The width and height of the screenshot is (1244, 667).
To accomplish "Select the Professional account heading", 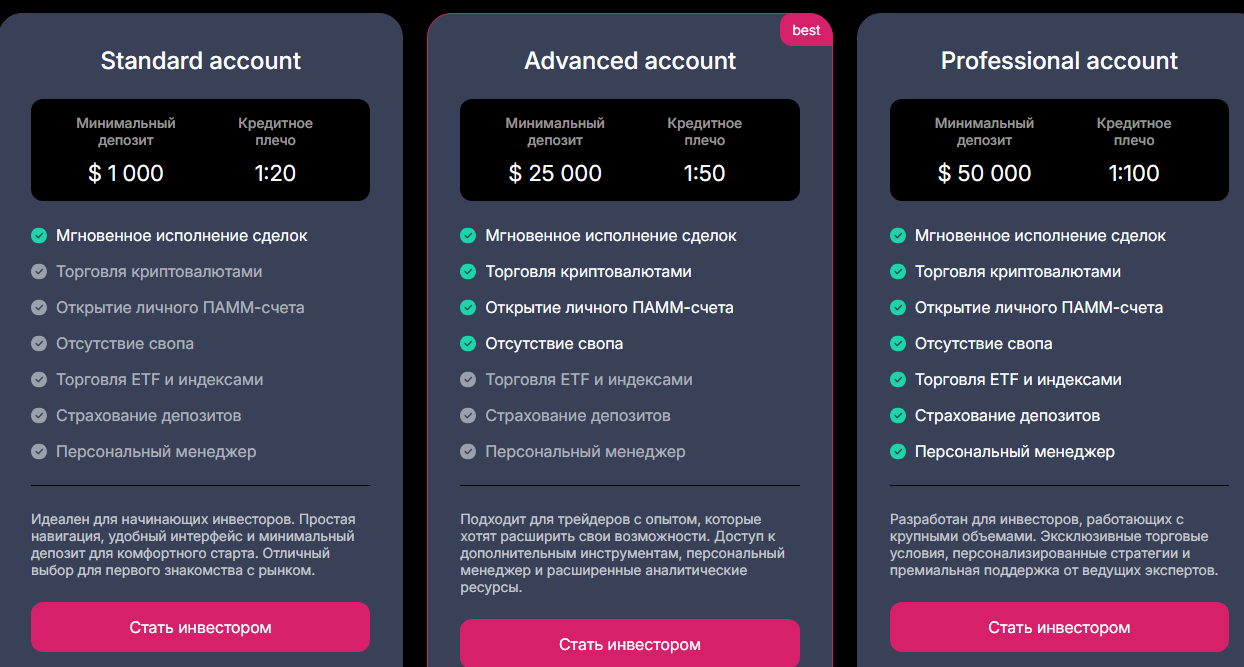I will [x=1059, y=61].
